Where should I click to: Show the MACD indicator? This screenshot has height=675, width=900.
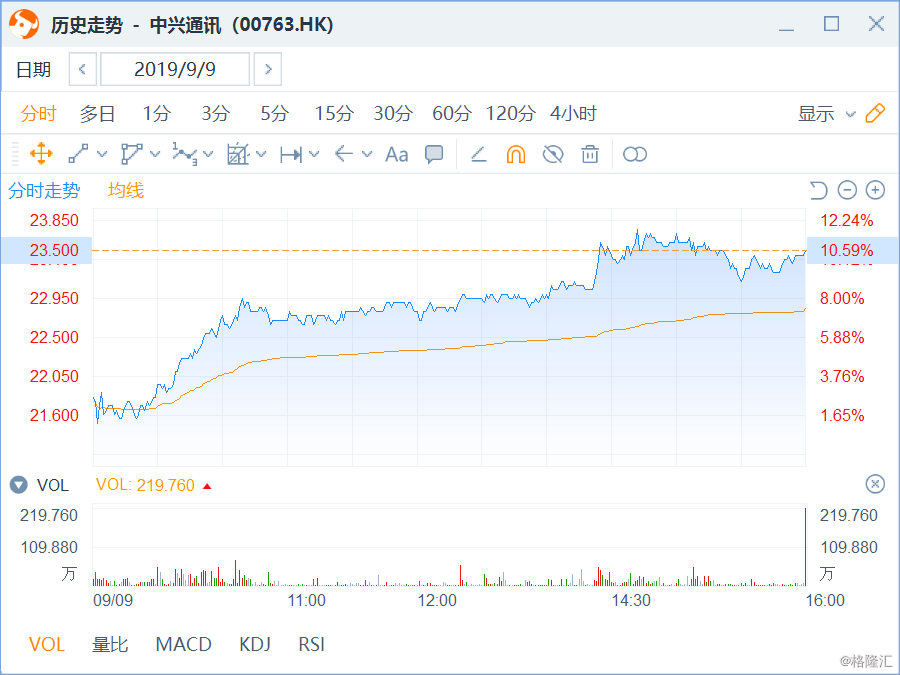point(183,644)
